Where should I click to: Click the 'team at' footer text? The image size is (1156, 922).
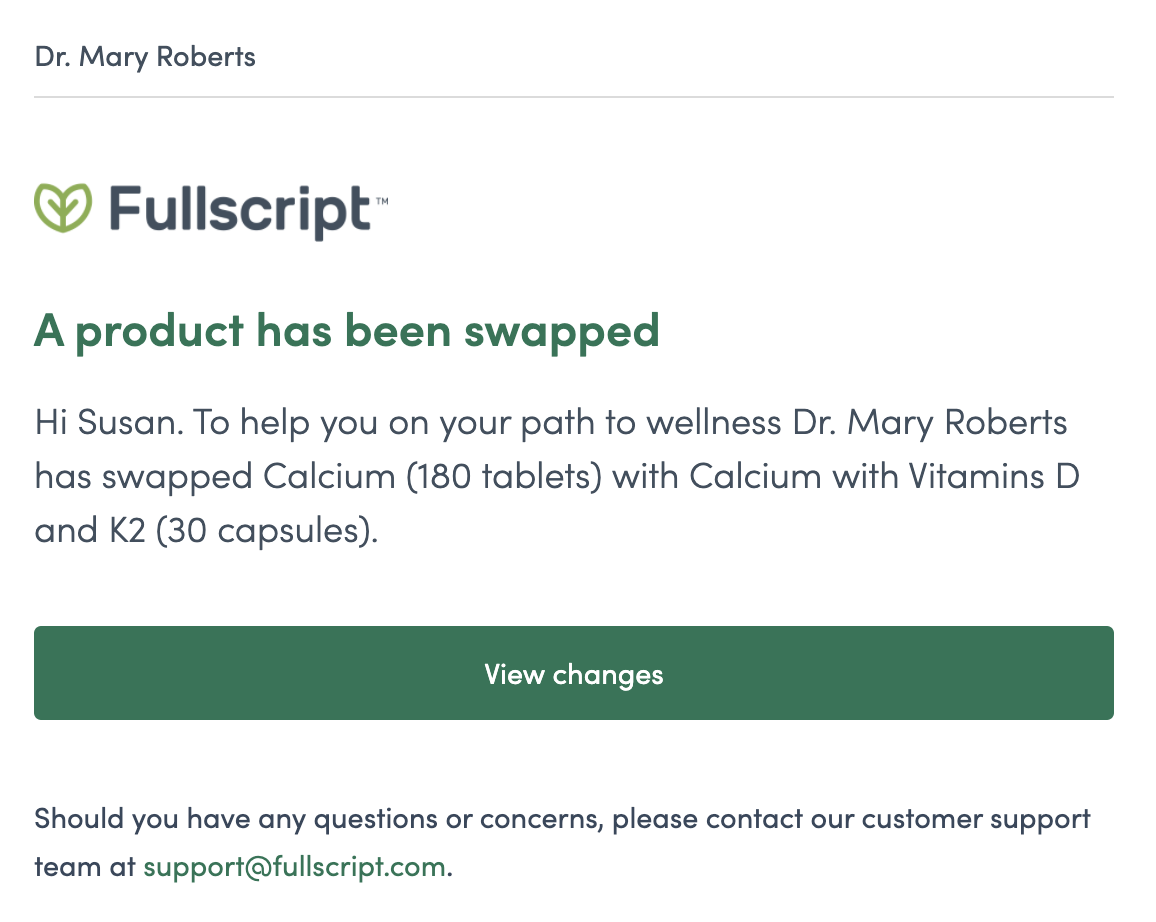[x=86, y=867]
